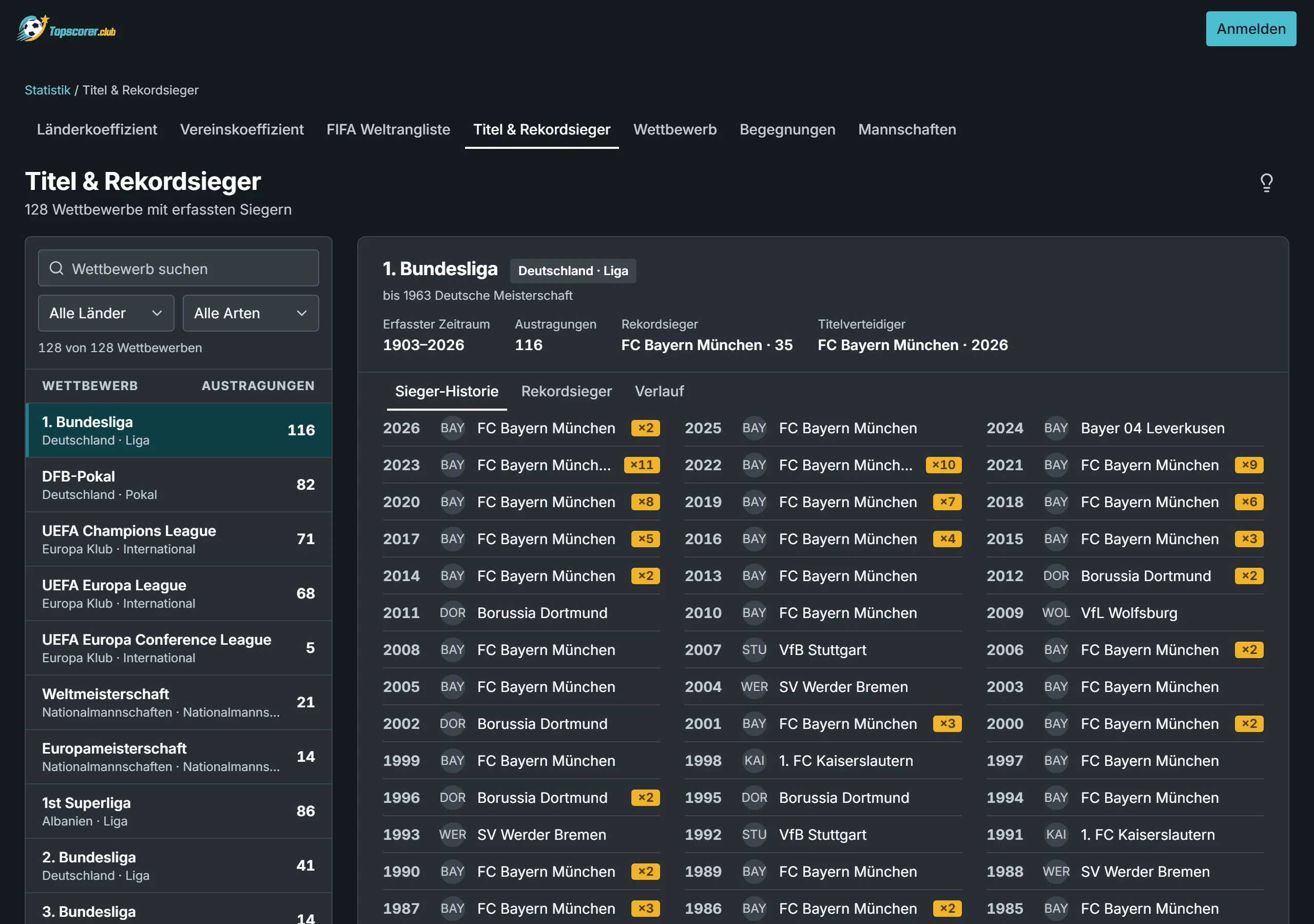The image size is (1314, 924).
Task: Click the BAY badge in the 2026 row
Action: coord(452,428)
